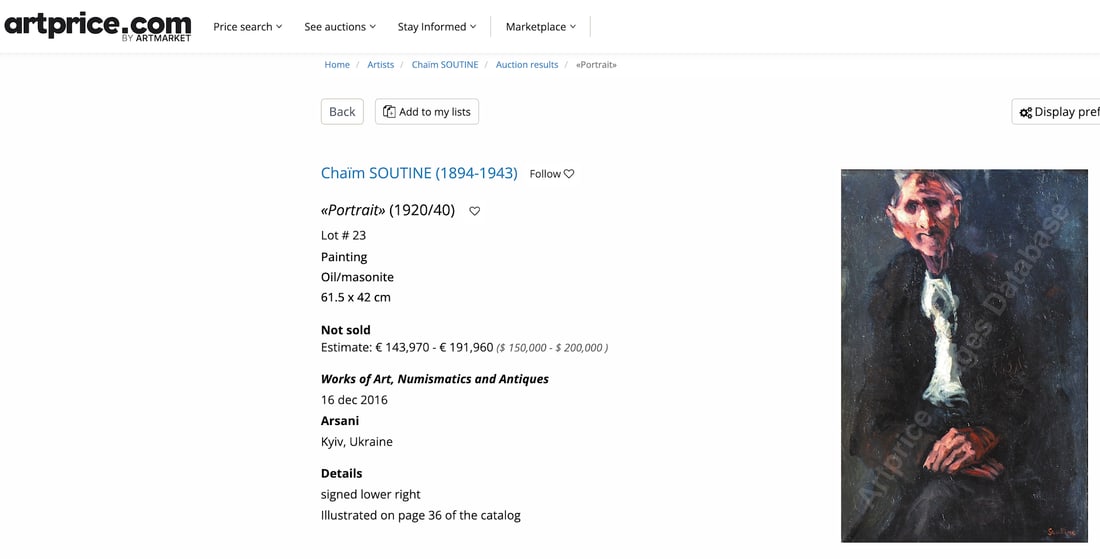Click the «Portrait» breadcrumb item
Viewport: 1100px width, 559px height.
[596, 65]
